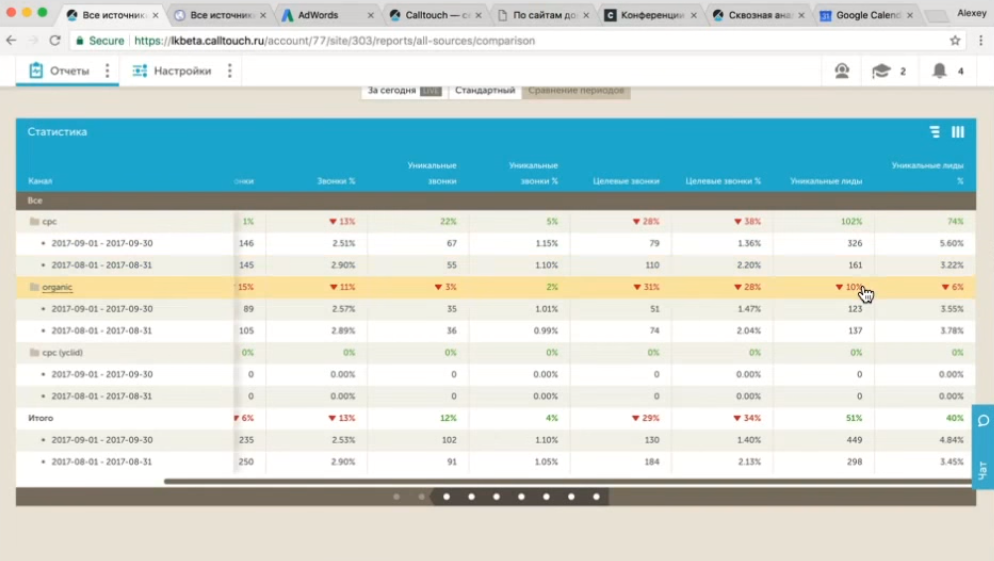The width and height of the screenshot is (994, 561).
Task: Click the Итого totals row label
Action: [x=41, y=418]
